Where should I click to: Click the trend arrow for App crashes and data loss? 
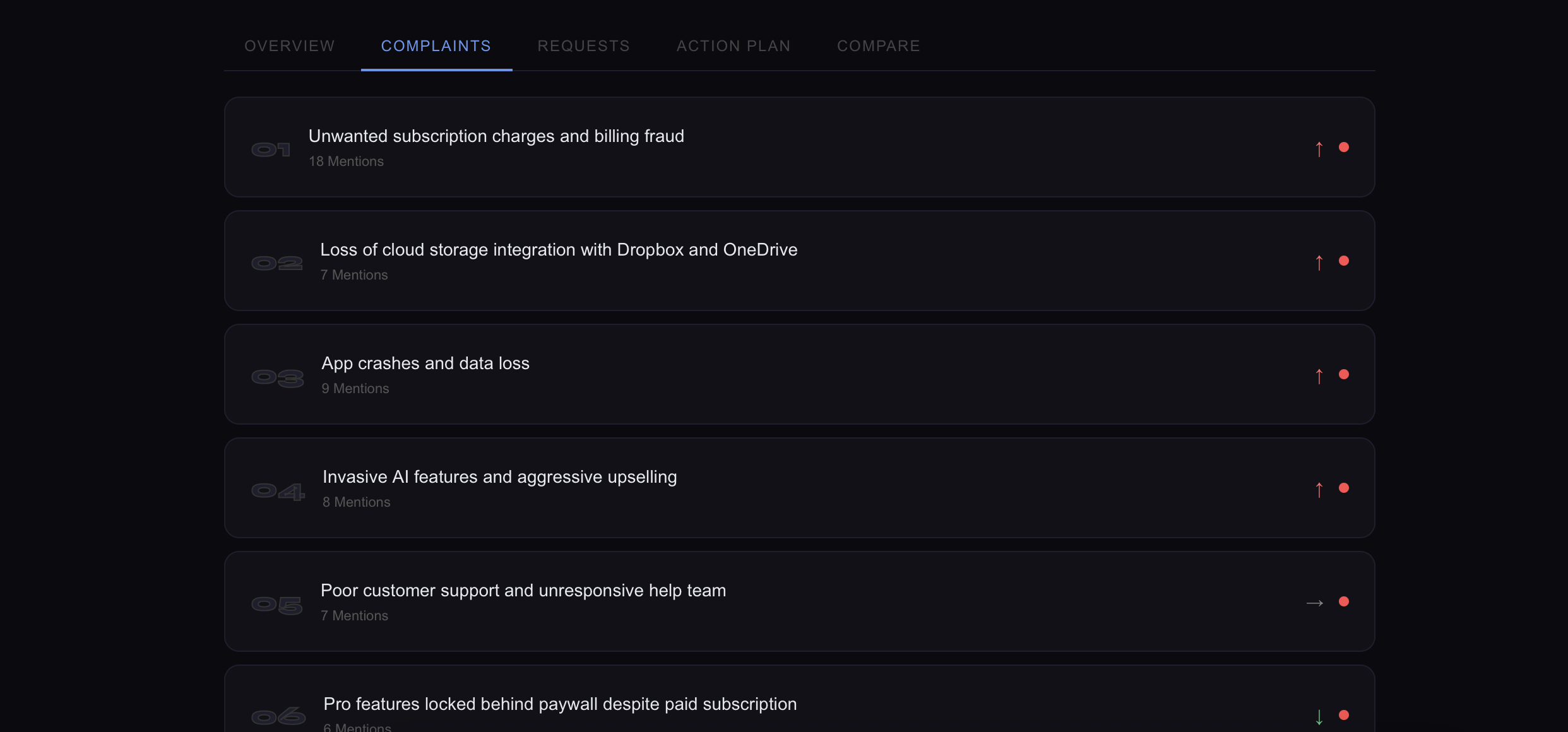click(1319, 376)
